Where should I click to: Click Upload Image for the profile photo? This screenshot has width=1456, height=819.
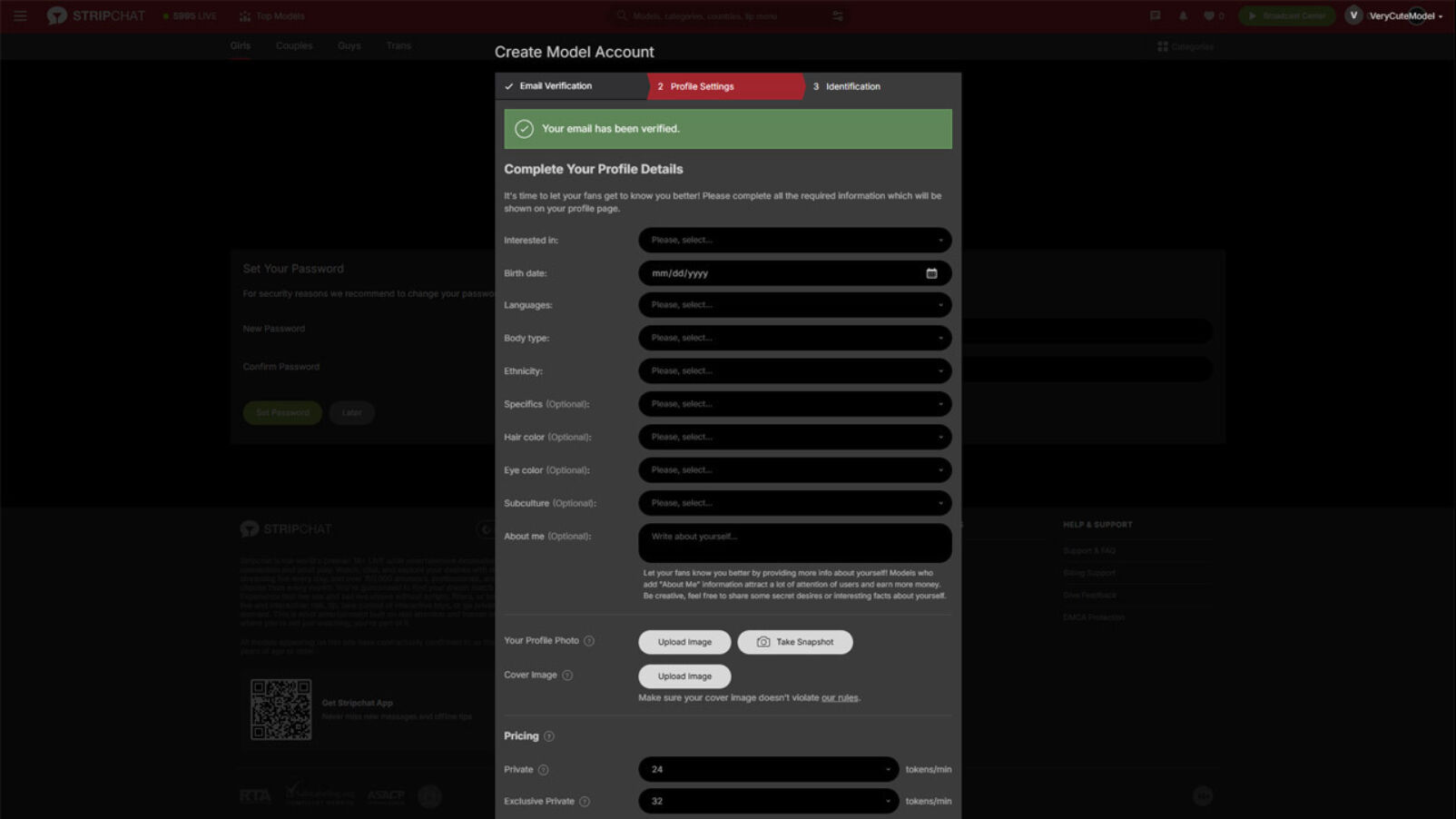[x=684, y=642]
